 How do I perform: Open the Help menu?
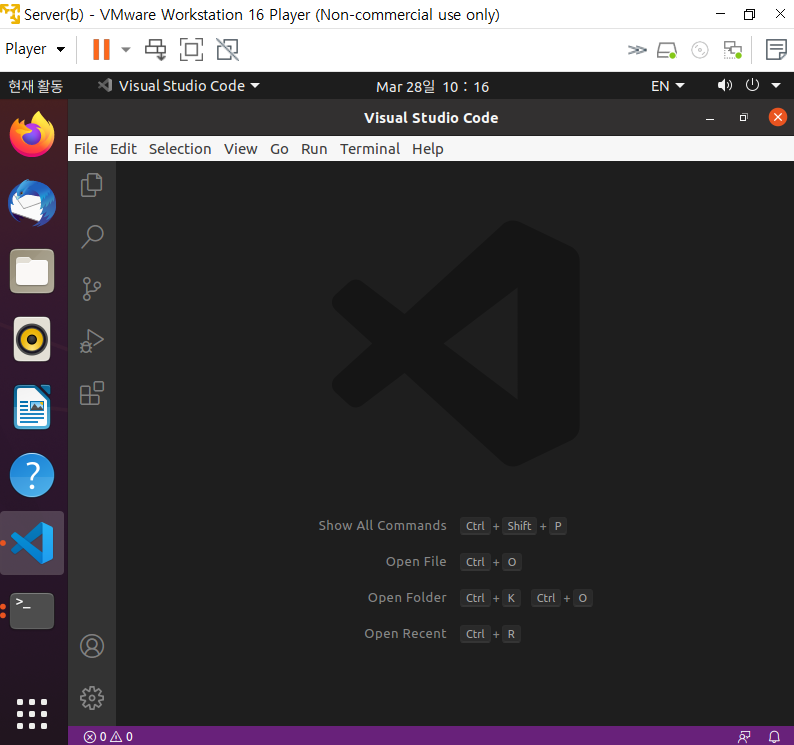pyautogui.click(x=427, y=149)
